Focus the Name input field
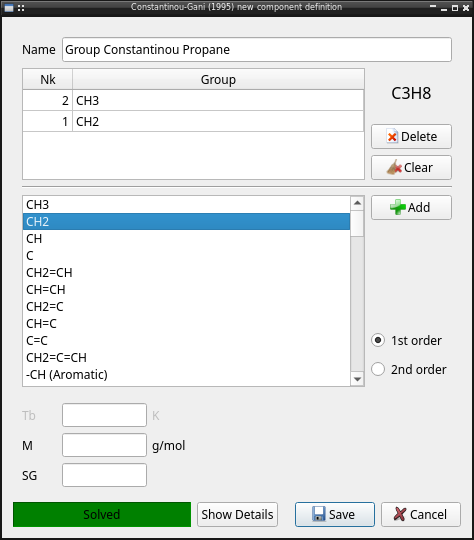Image resolution: width=474 pixels, height=540 pixels. point(257,50)
